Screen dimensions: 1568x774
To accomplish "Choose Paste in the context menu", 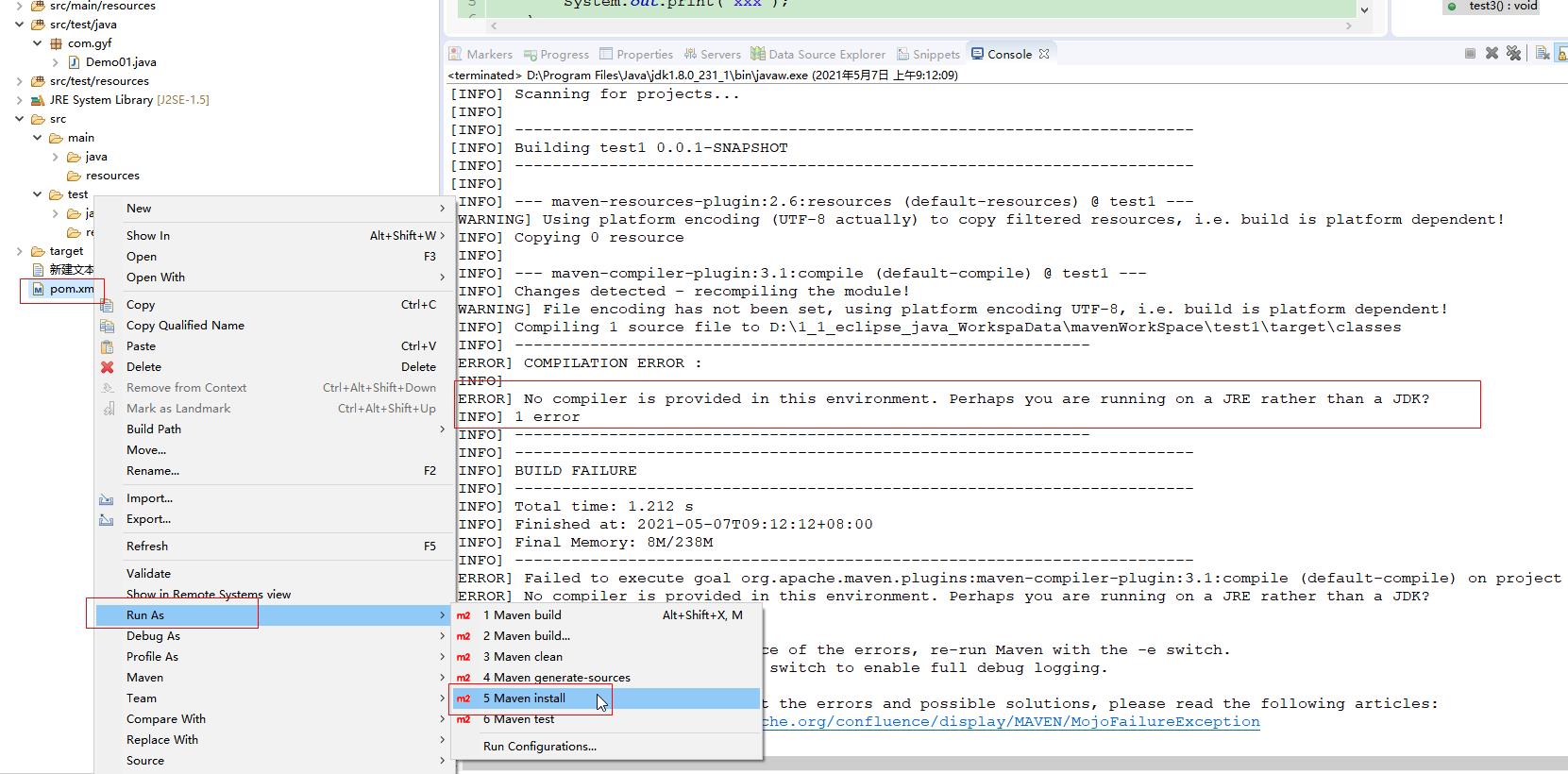I will [274, 346].
